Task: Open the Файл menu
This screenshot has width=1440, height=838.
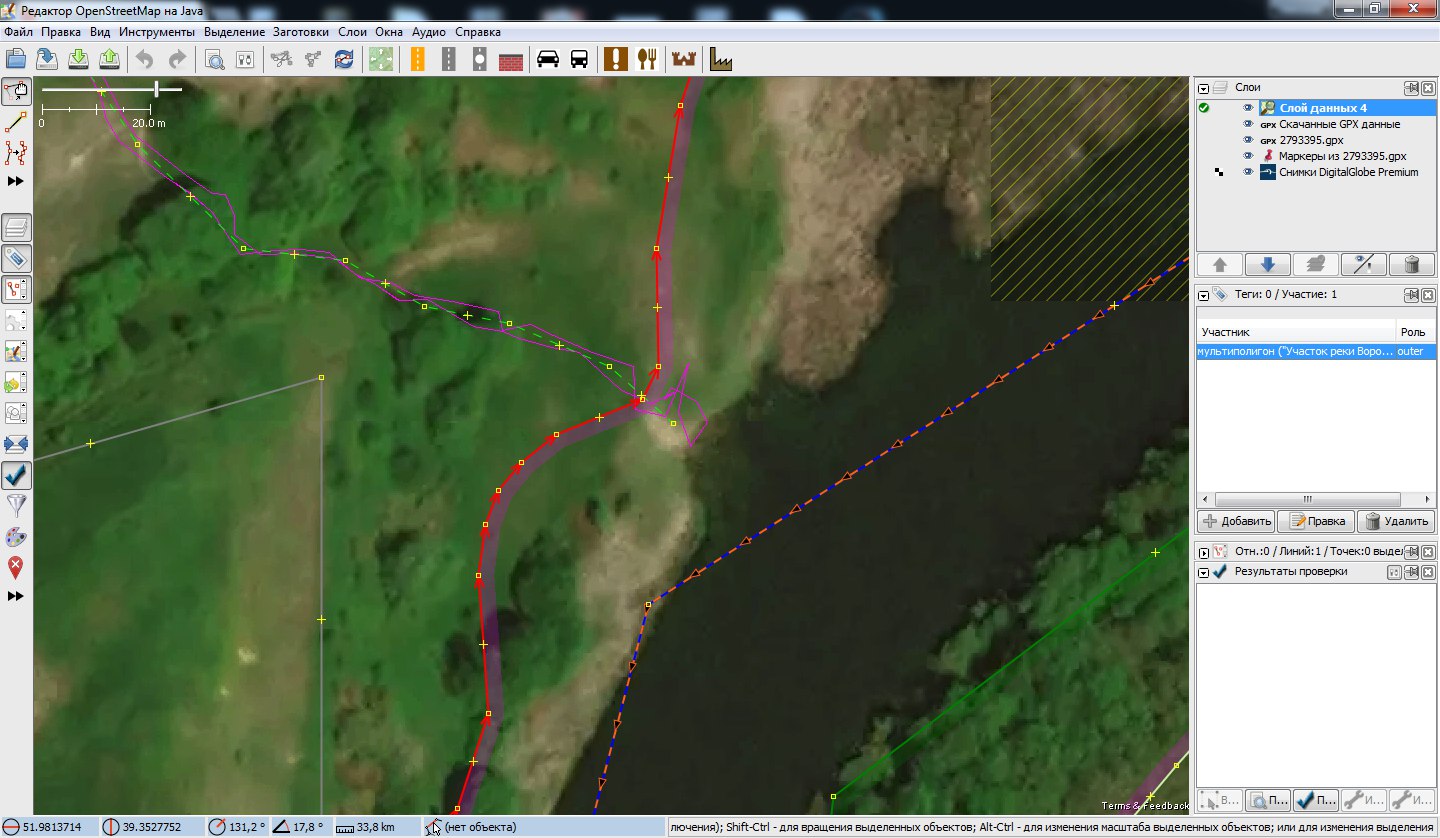Action: pyautogui.click(x=19, y=32)
